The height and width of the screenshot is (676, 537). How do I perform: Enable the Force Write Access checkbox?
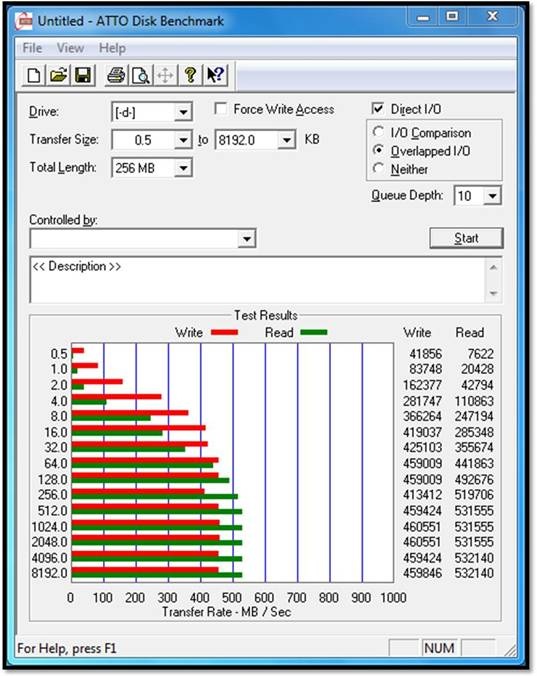pyautogui.click(x=221, y=108)
